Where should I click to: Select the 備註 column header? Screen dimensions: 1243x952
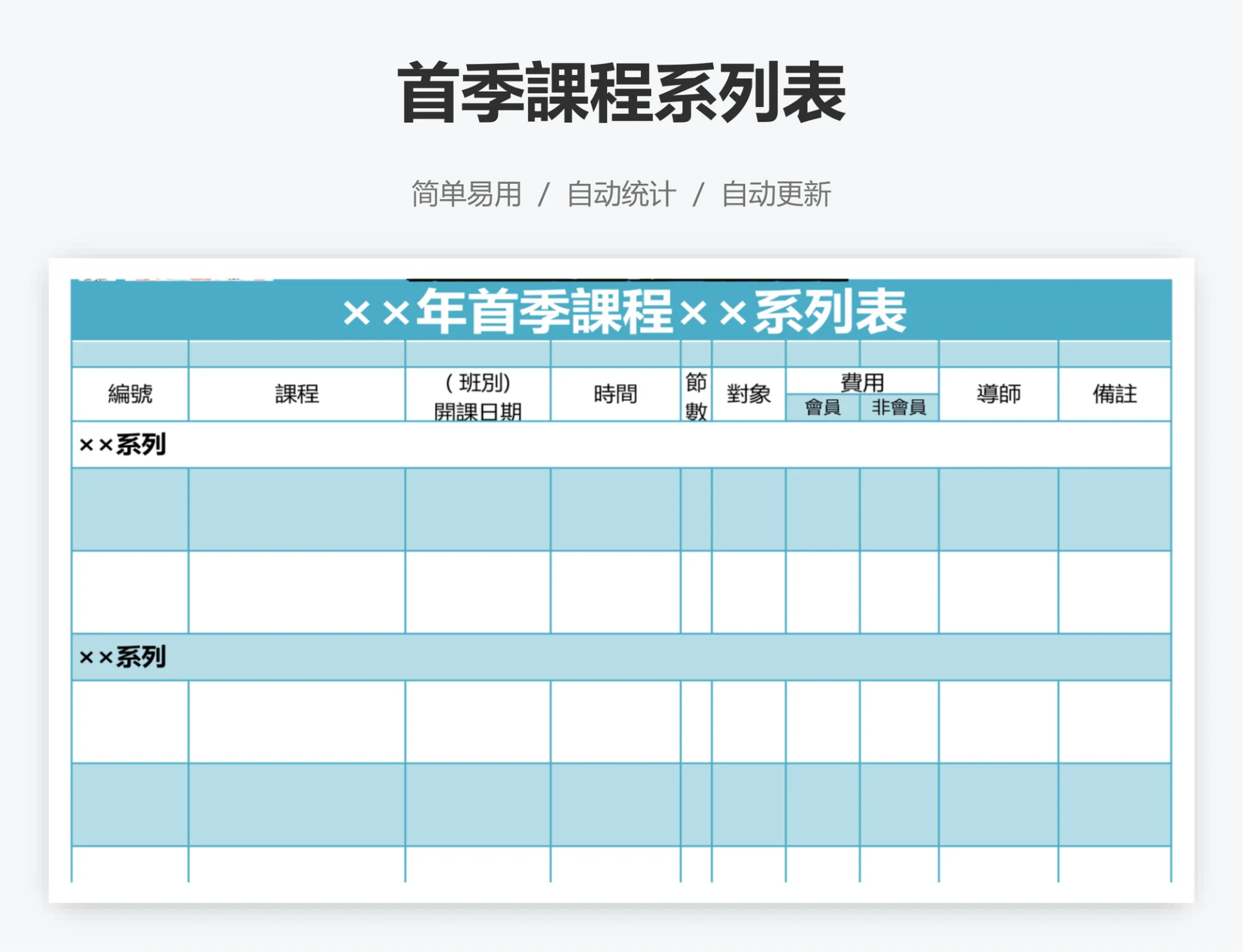1115,395
